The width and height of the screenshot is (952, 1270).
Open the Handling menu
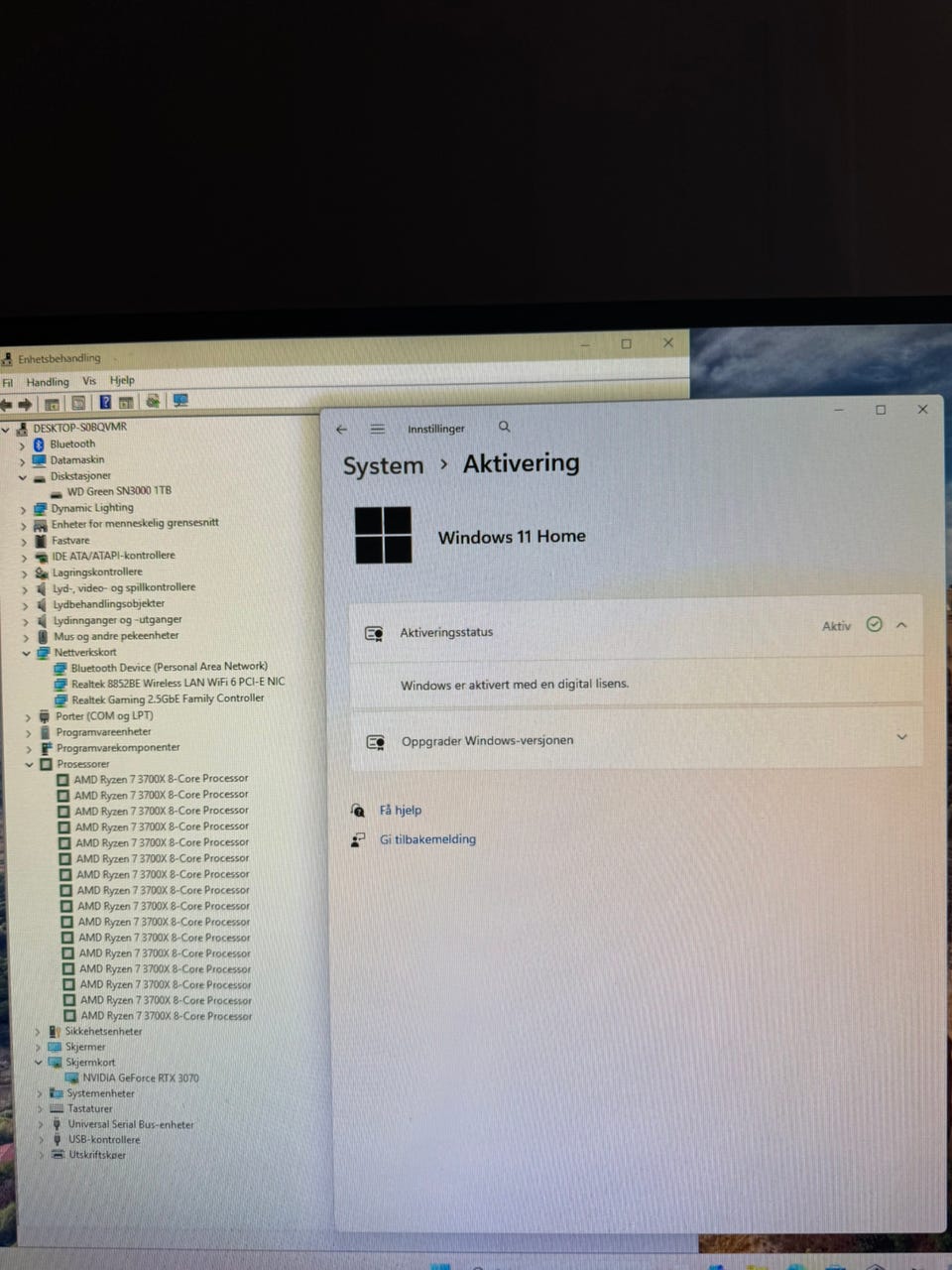(x=48, y=382)
